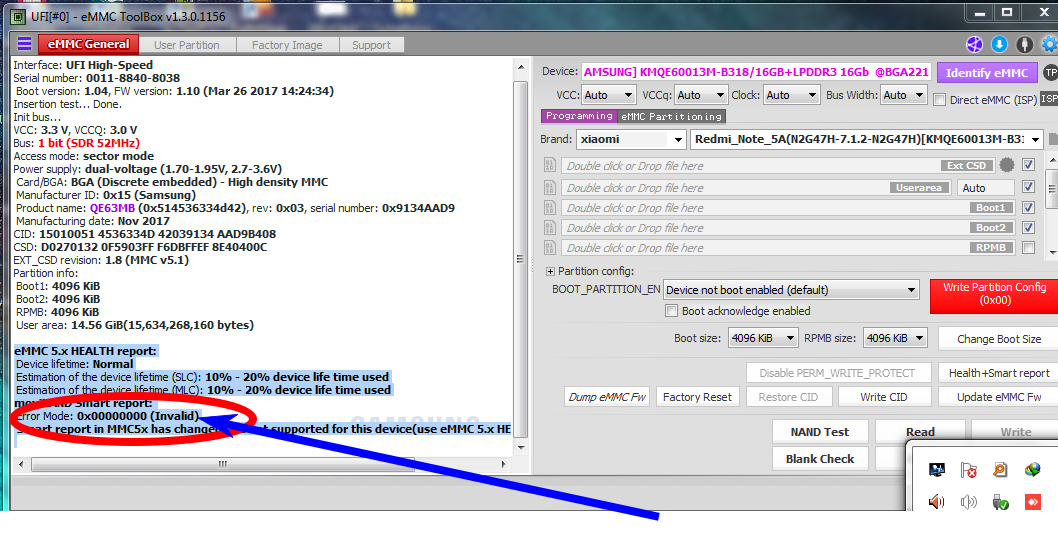
Task: Expand the Partition config section
Action: pos(550,271)
